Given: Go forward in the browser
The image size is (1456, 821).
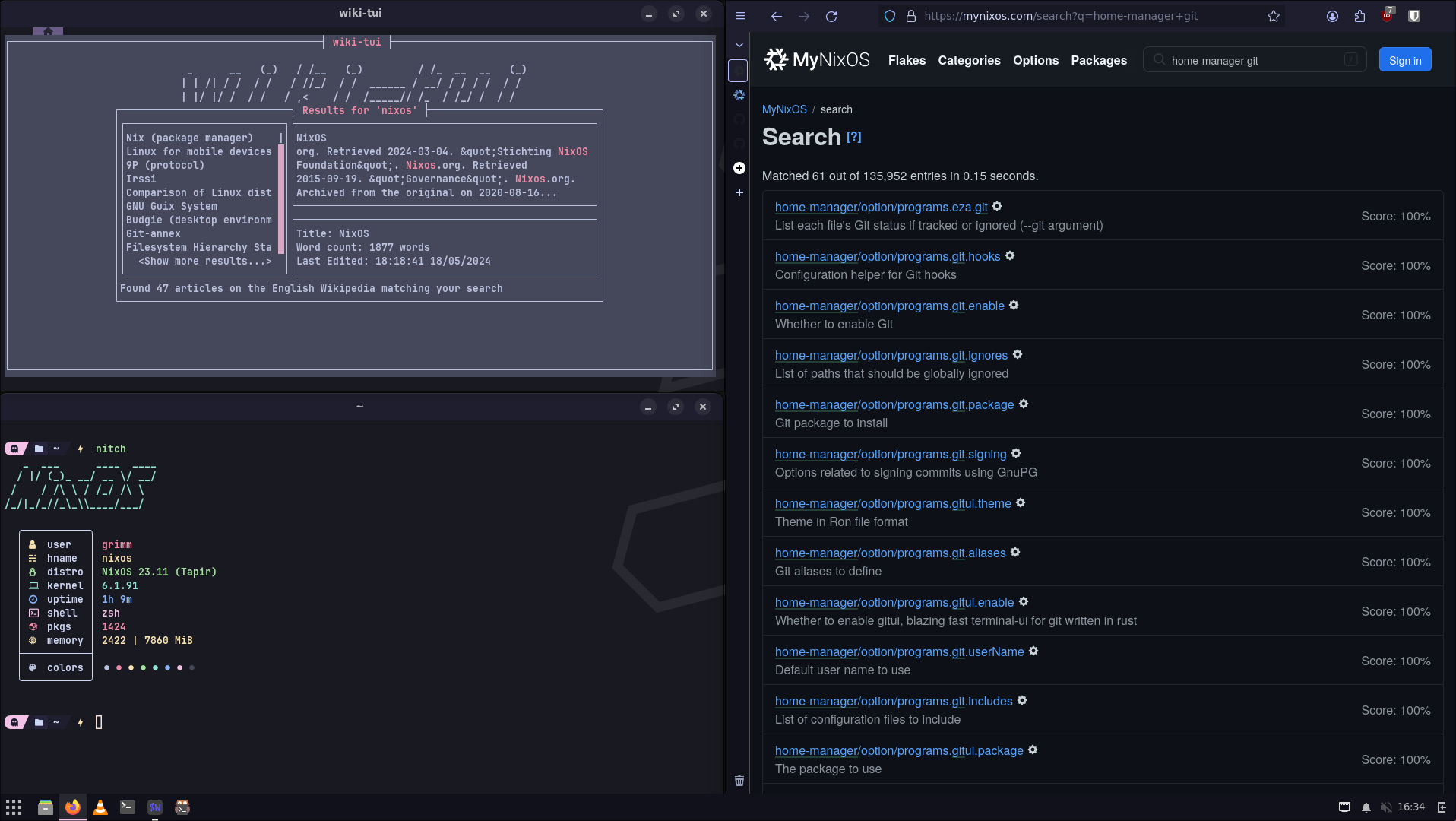Looking at the screenshot, I should point(804,16).
